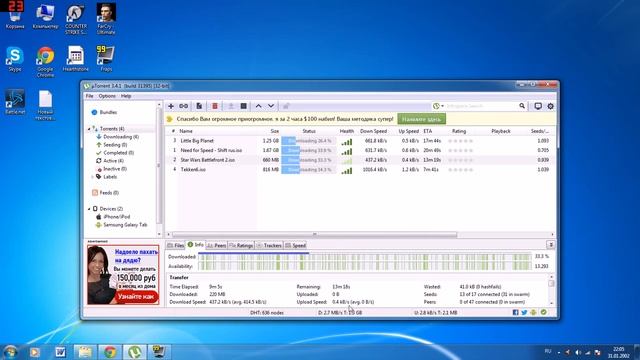The image size is (640, 360).
Task: Click the green banner button
Action: [421, 119]
